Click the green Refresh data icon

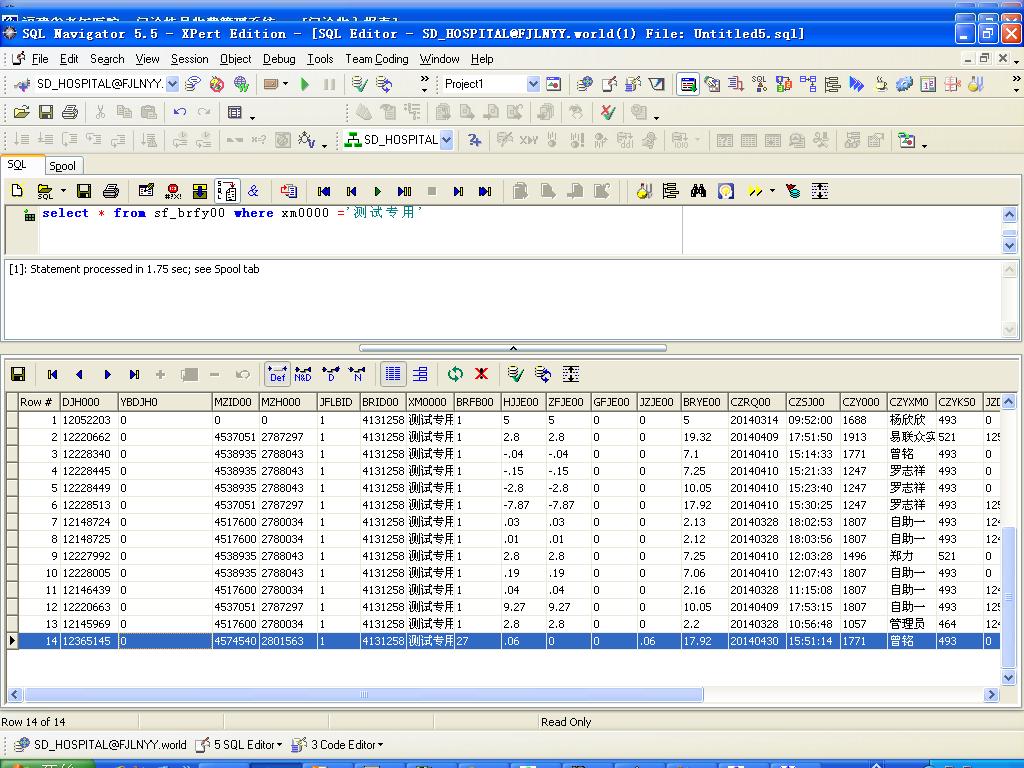point(455,374)
